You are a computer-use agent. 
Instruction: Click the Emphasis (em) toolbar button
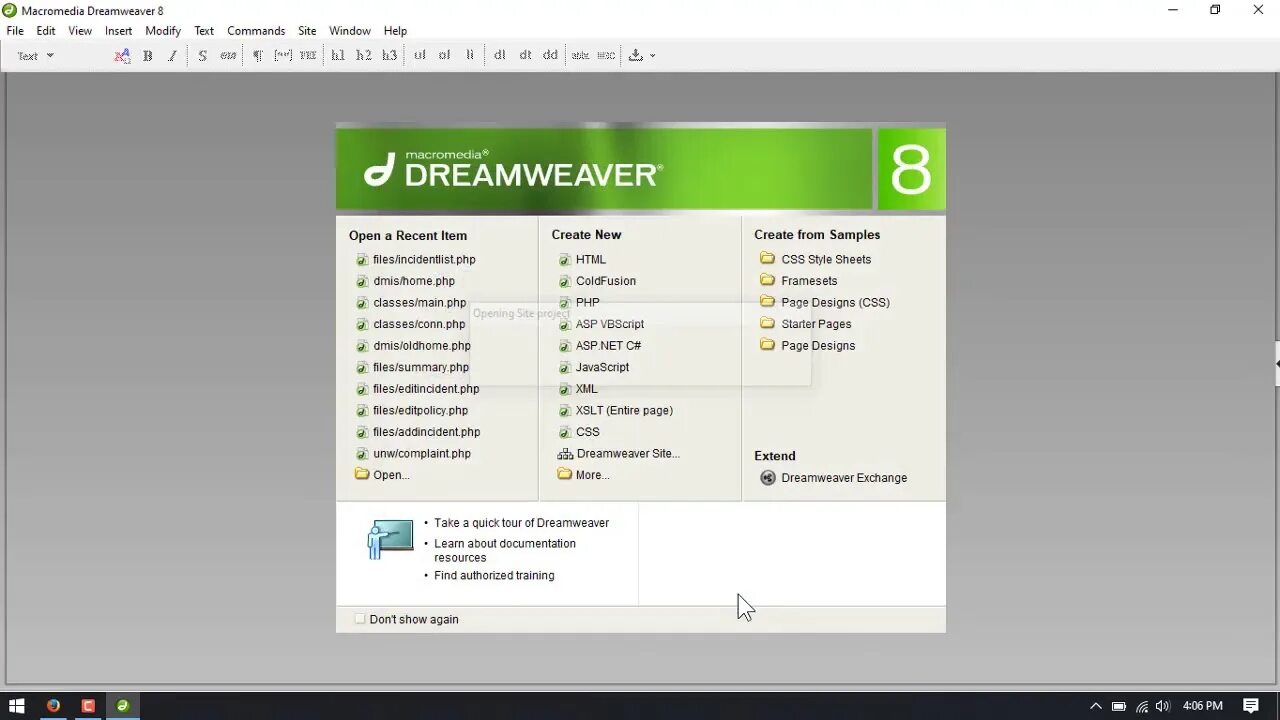(x=228, y=56)
